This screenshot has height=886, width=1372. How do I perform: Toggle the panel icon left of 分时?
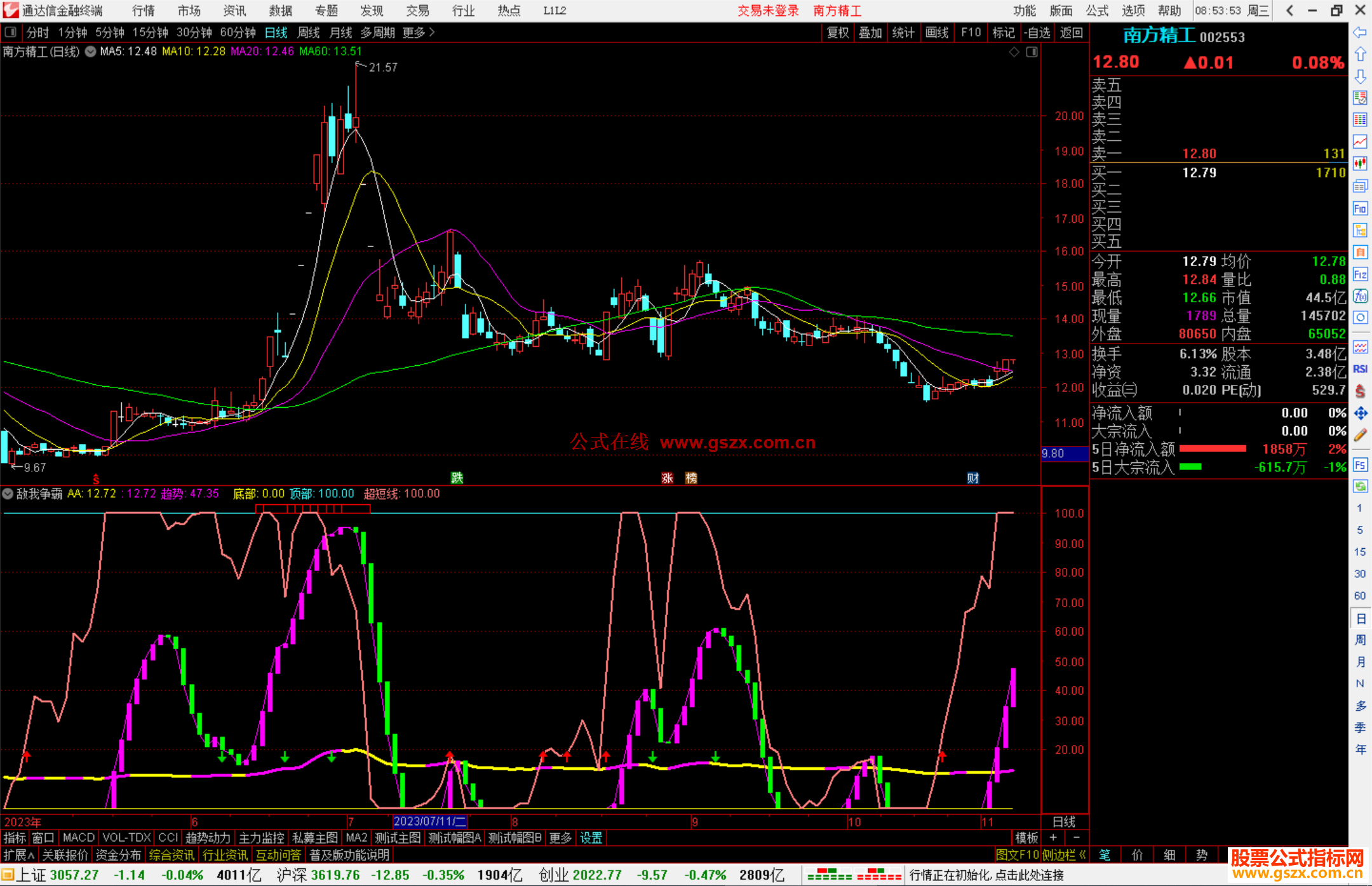click(x=10, y=32)
